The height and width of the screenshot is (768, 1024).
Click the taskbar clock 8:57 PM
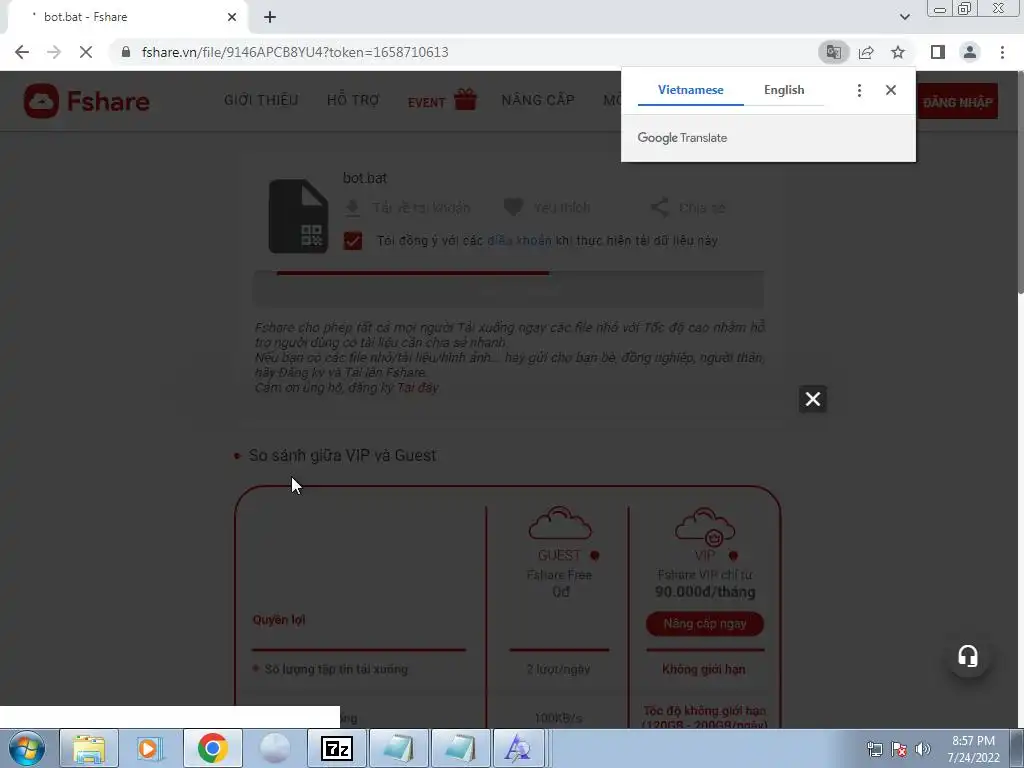973,749
